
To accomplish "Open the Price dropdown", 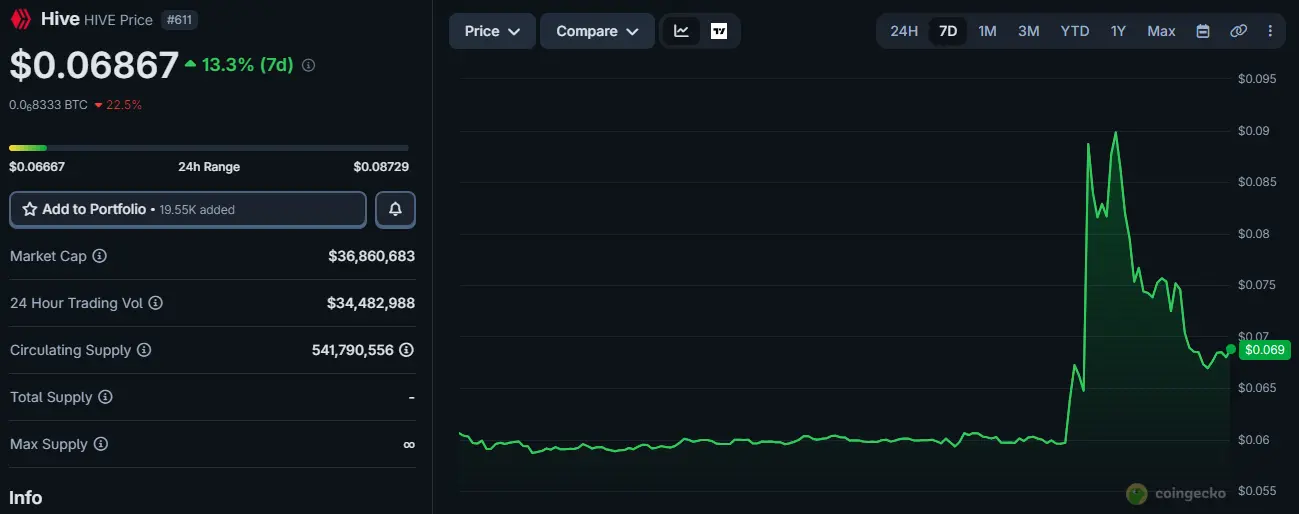I will 492,31.
